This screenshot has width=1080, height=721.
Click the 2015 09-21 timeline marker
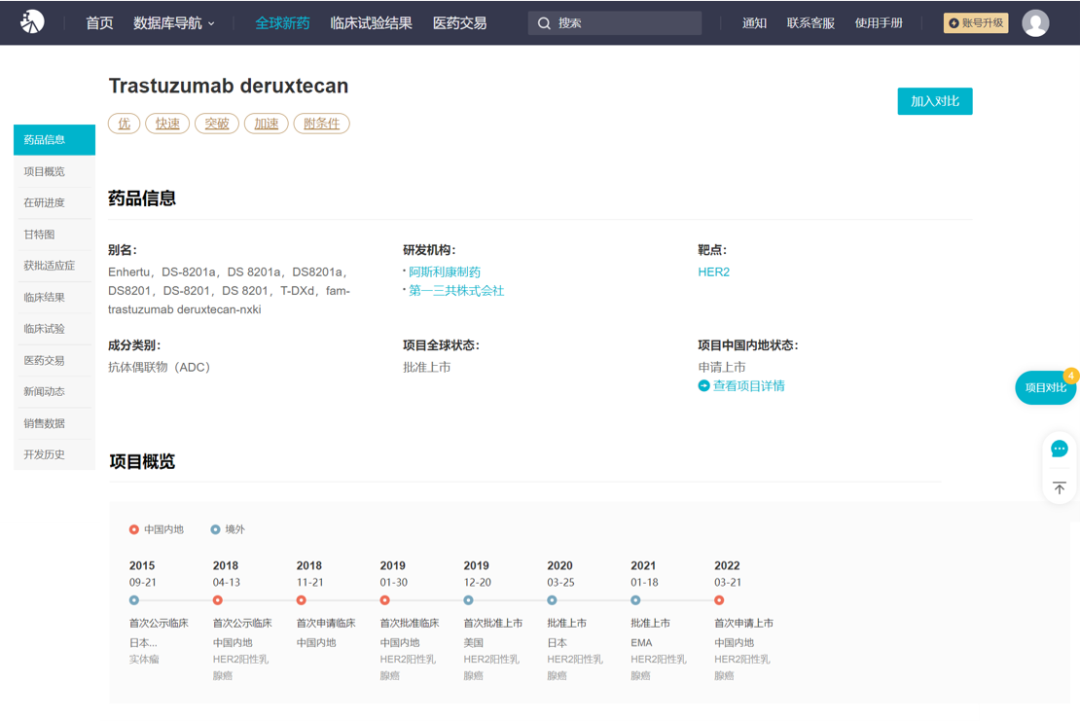click(134, 600)
